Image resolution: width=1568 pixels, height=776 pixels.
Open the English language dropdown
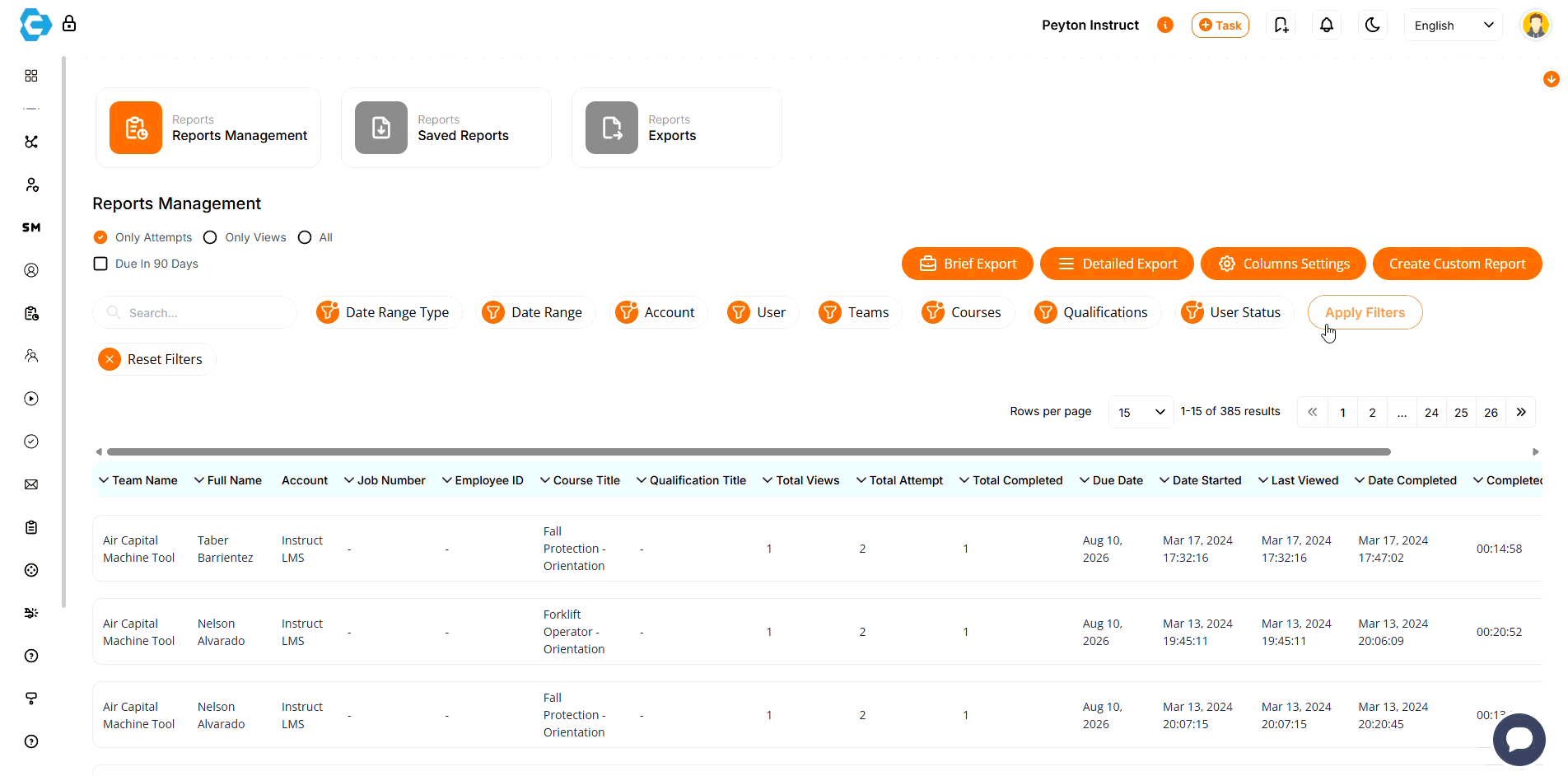[x=1454, y=26]
